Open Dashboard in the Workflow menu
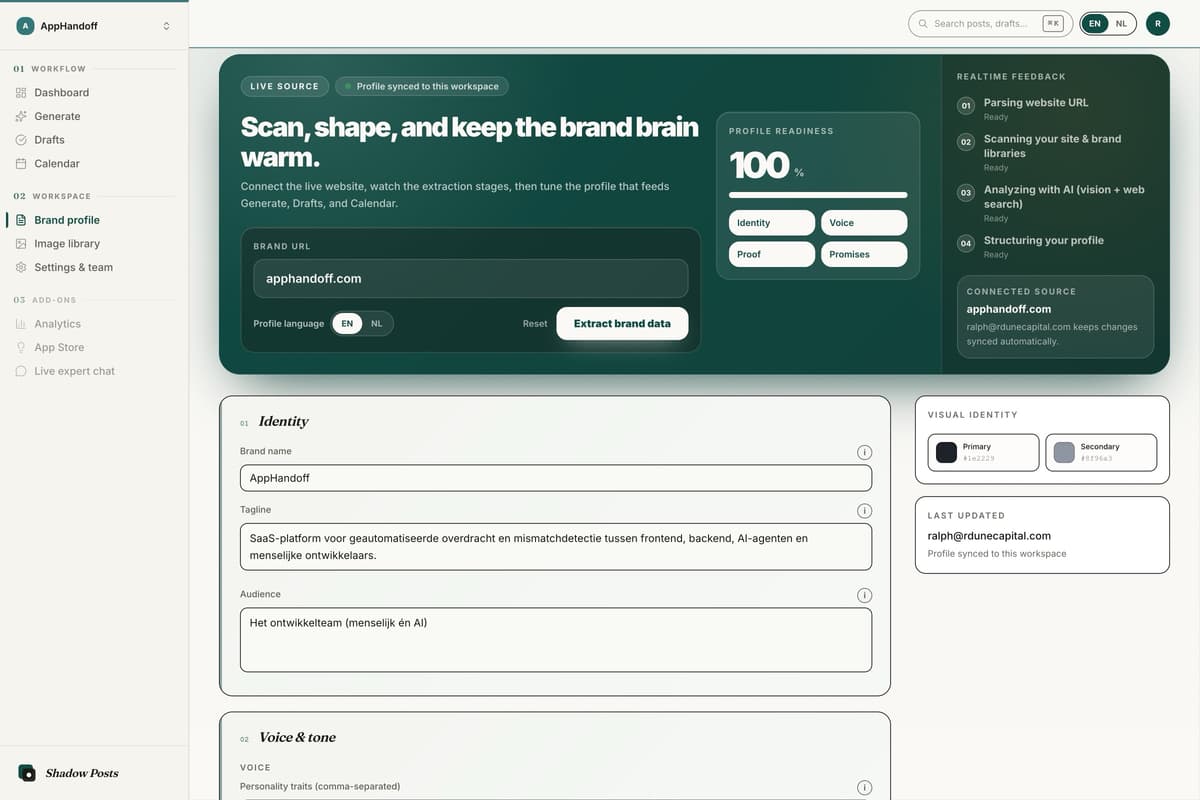Screen dimensions: 1200x800 tap(62, 92)
